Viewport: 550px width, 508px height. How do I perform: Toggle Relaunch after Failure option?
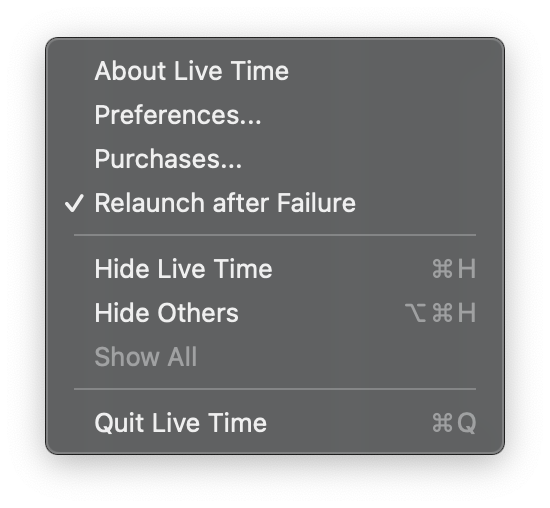coord(275,203)
